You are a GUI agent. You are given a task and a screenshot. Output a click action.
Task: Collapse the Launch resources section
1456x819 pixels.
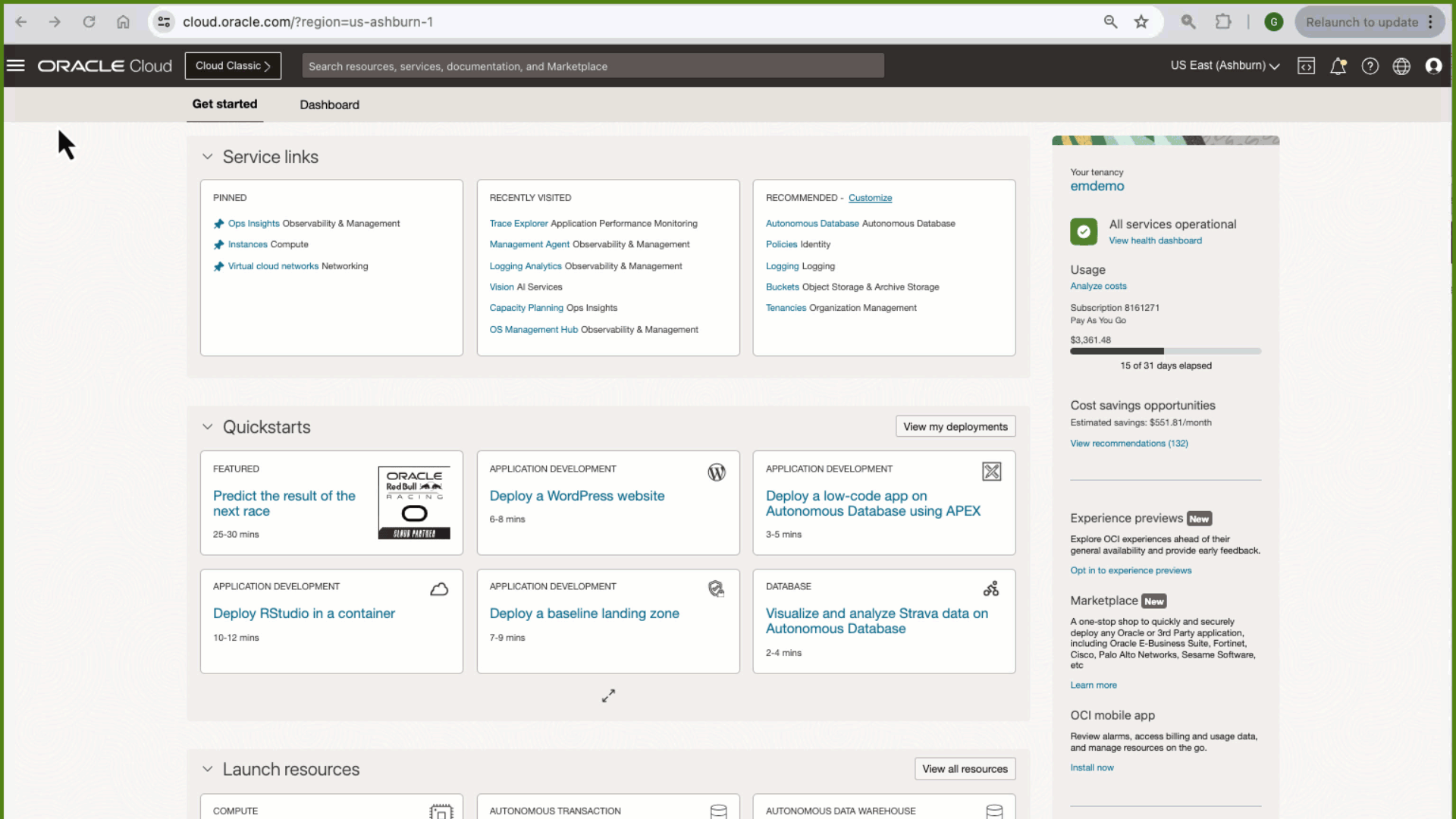click(x=207, y=769)
